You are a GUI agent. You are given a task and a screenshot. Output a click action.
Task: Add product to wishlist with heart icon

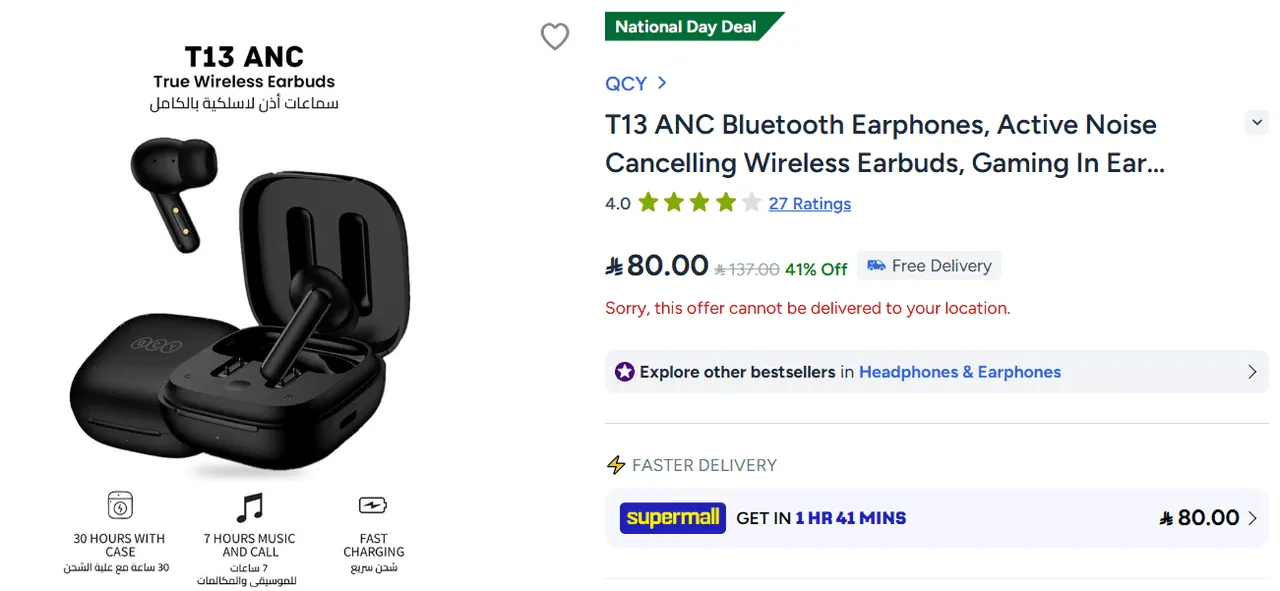coord(555,37)
